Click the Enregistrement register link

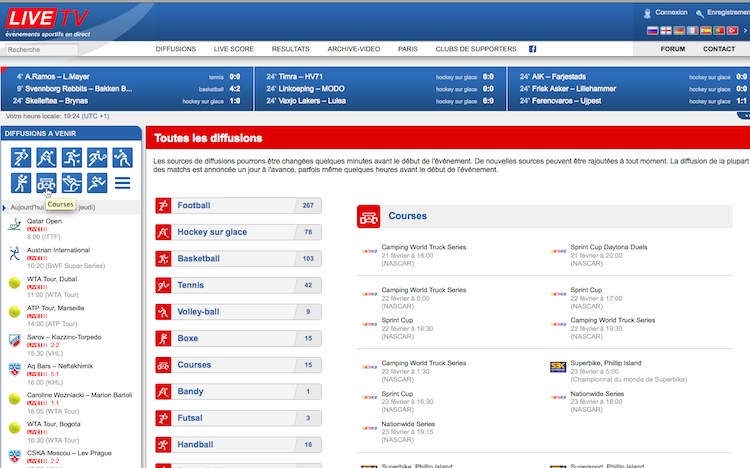tap(728, 12)
